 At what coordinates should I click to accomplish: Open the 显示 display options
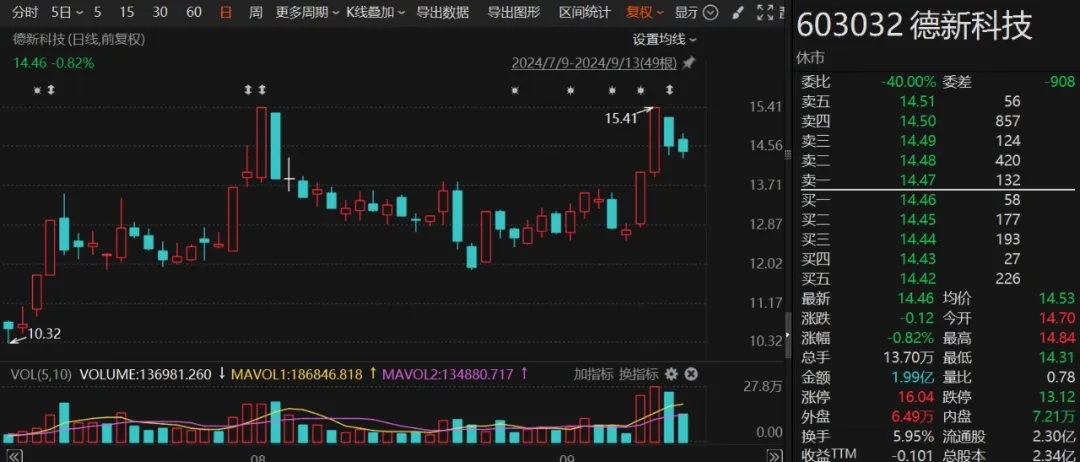(686, 12)
